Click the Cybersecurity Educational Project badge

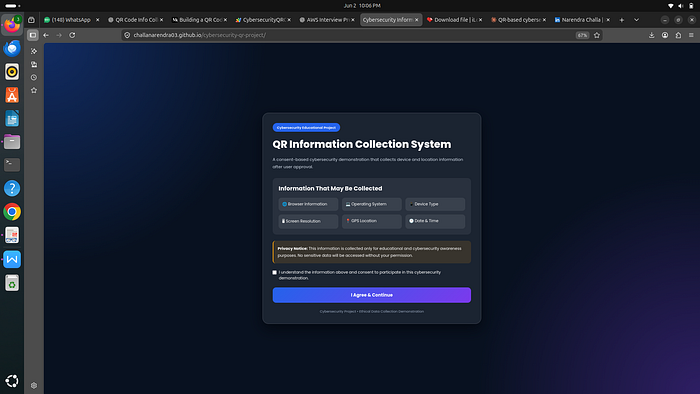[306, 128]
